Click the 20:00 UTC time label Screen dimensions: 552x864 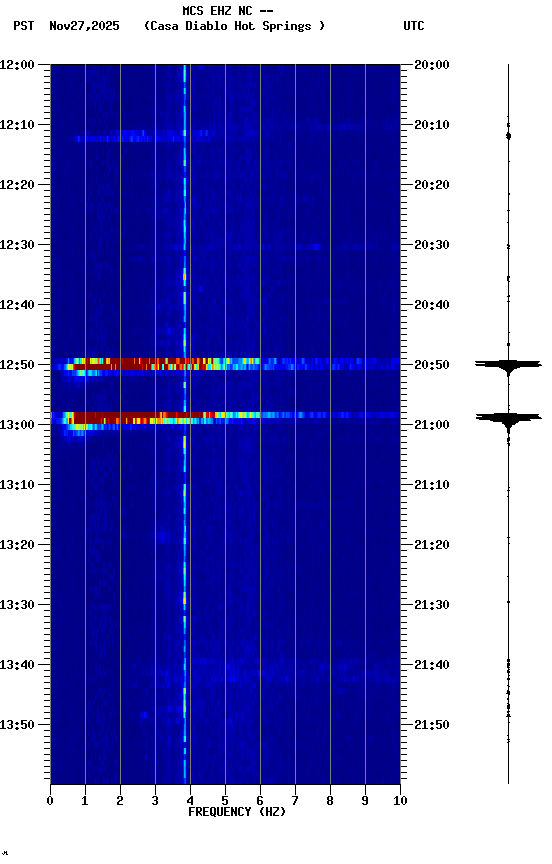pos(432,65)
